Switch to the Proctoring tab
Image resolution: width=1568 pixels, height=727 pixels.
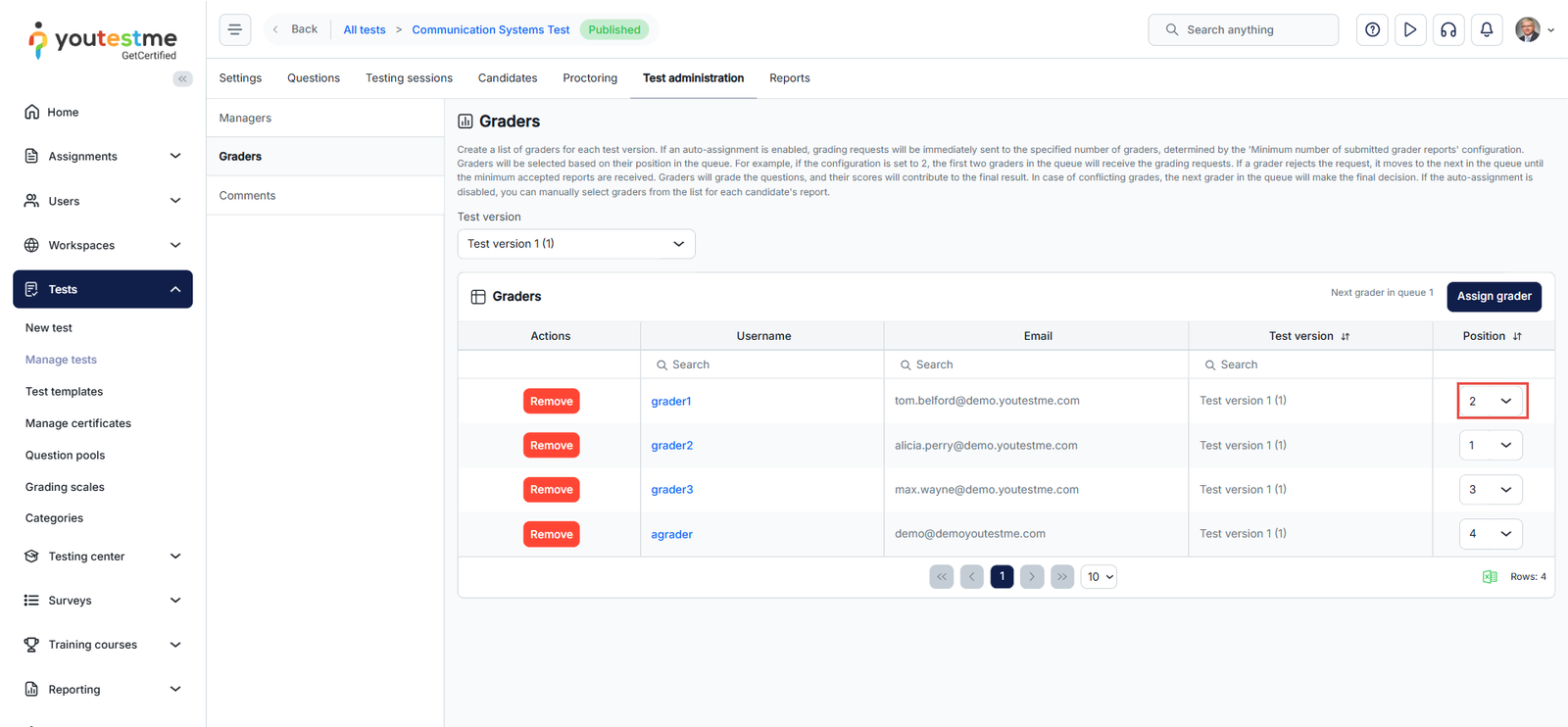589,78
